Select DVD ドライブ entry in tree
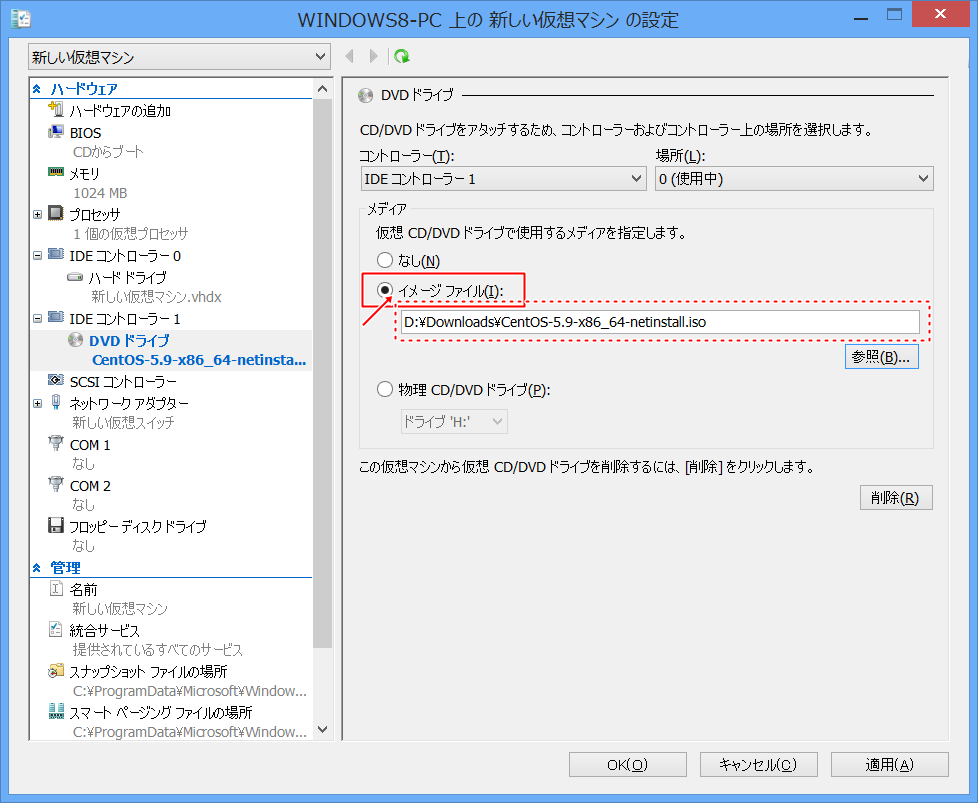978x803 pixels. (x=129, y=341)
